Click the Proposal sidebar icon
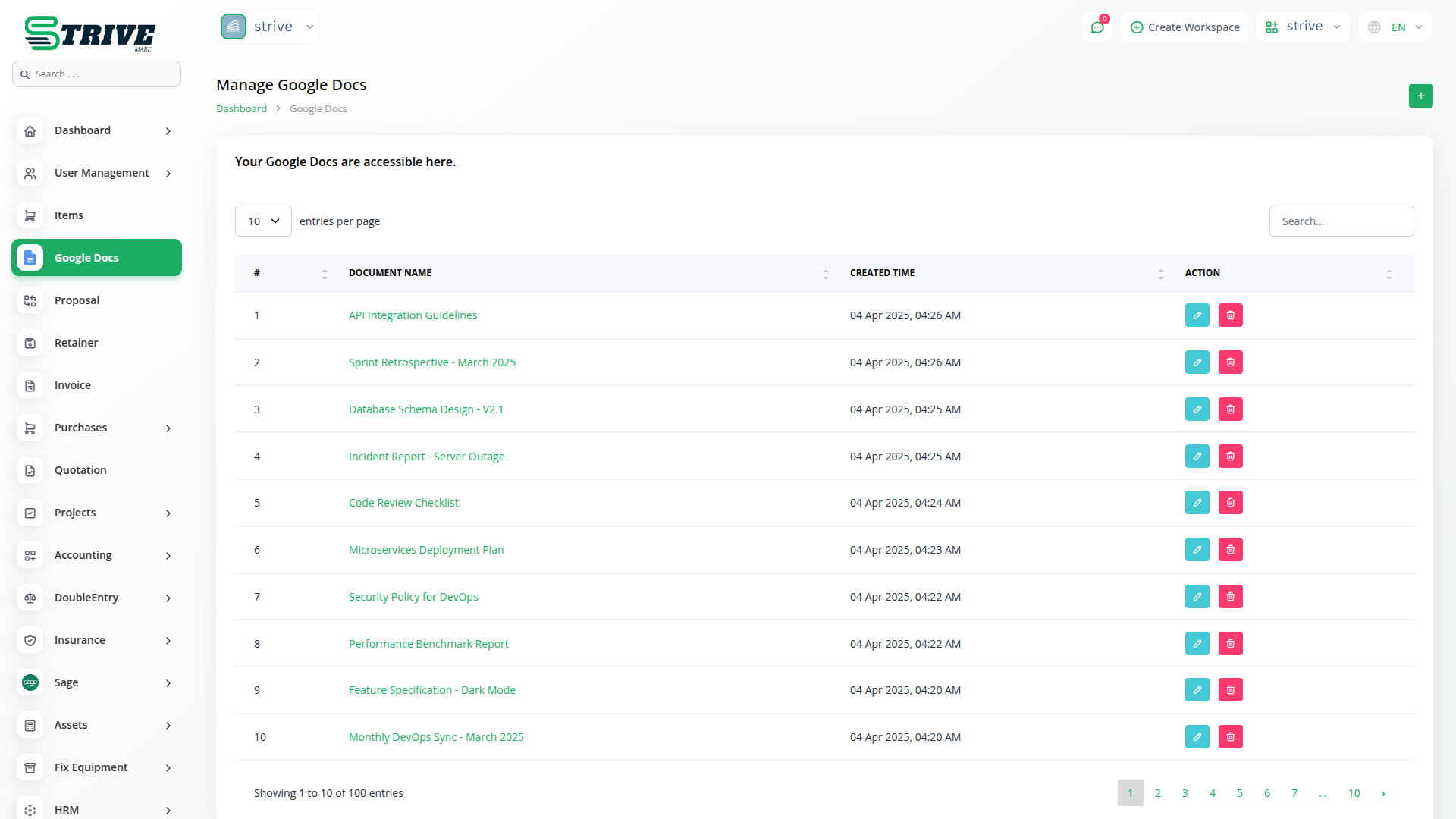 [30, 300]
